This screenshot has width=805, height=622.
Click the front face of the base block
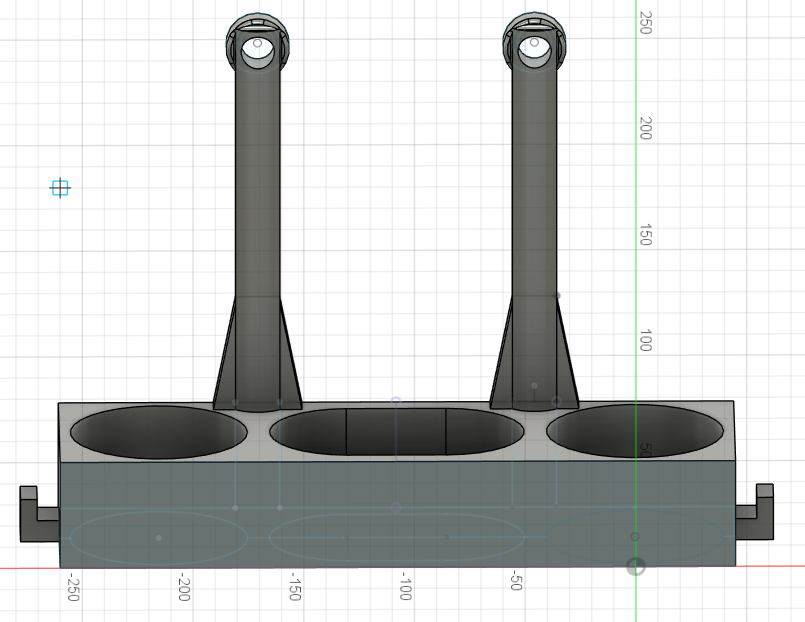[x=398, y=513]
